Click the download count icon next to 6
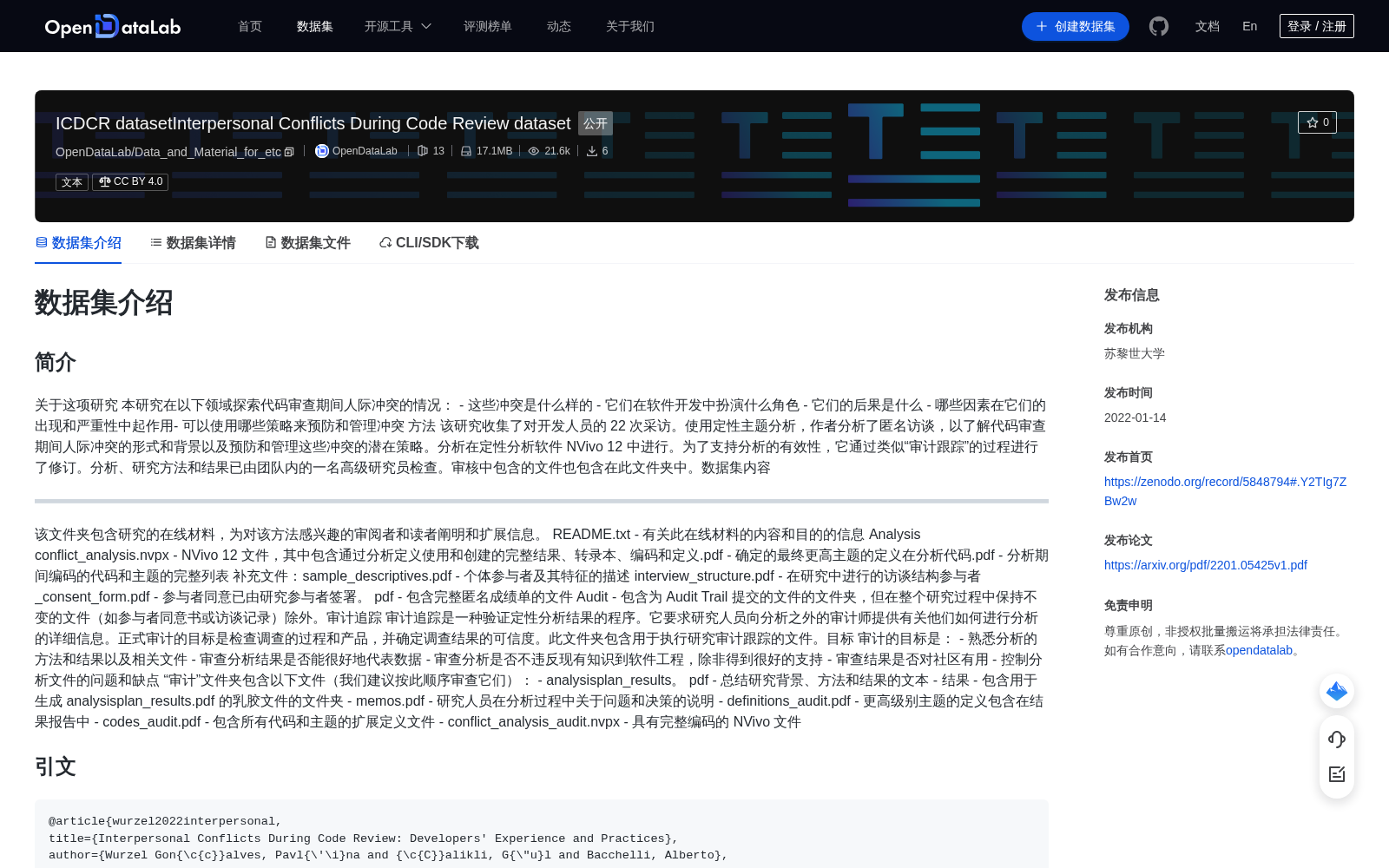Screen dimensions: 1389x868 pos(592,151)
